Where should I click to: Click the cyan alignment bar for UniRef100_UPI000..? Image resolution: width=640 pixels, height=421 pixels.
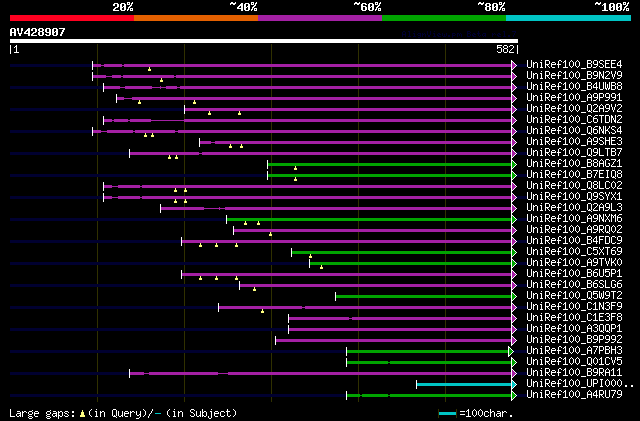click(x=464, y=384)
